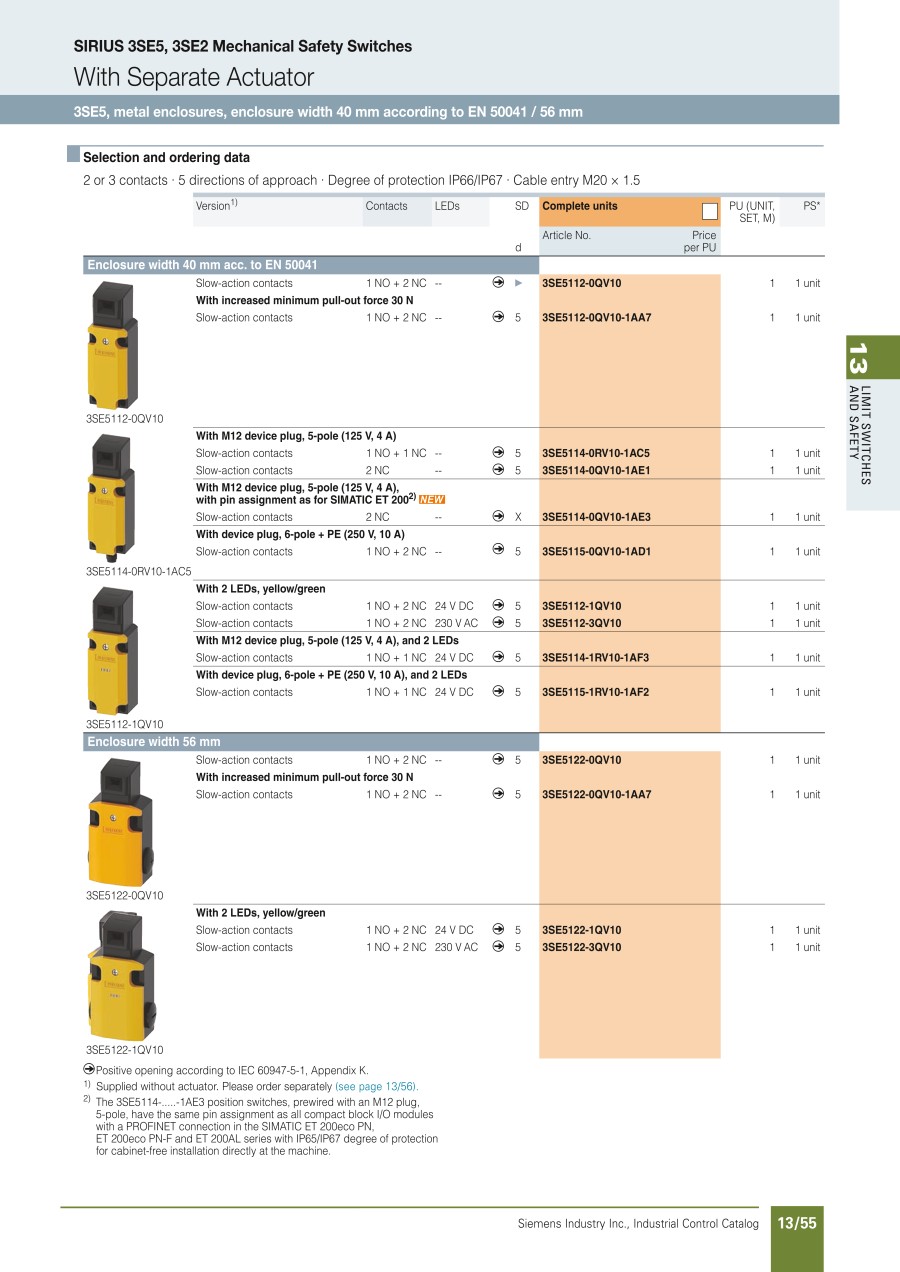900x1272 pixels.
Task: Tick the Complete units checkbox
Action: 710,211
